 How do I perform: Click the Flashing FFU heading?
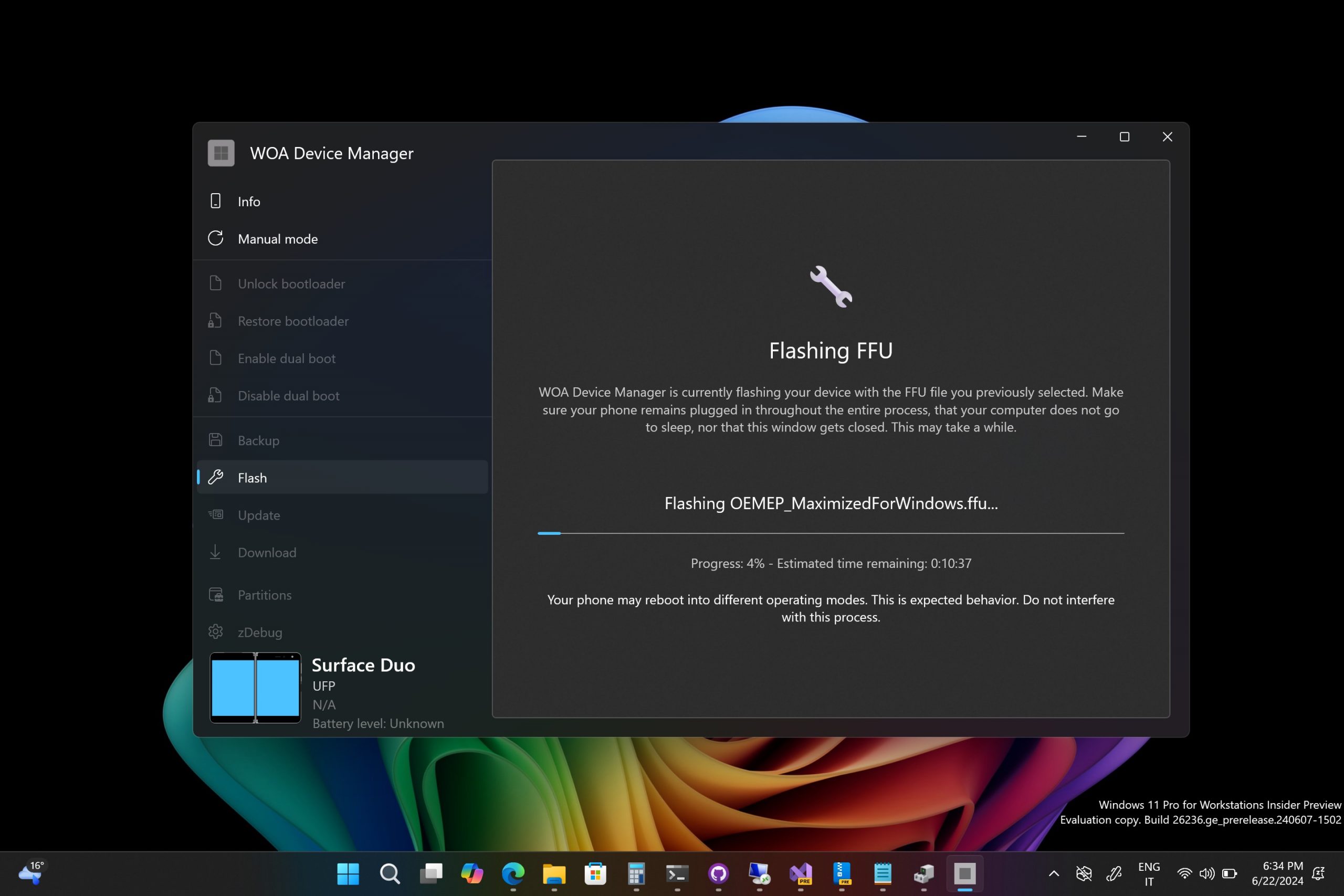tap(831, 350)
